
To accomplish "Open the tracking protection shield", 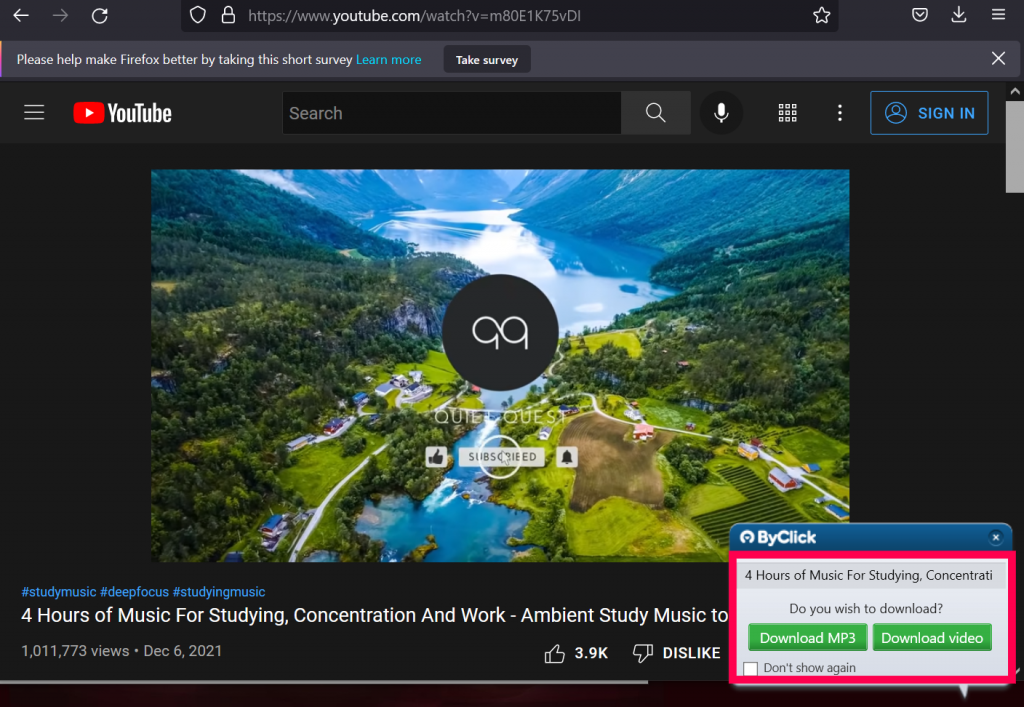I will pyautogui.click(x=197, y=14).
